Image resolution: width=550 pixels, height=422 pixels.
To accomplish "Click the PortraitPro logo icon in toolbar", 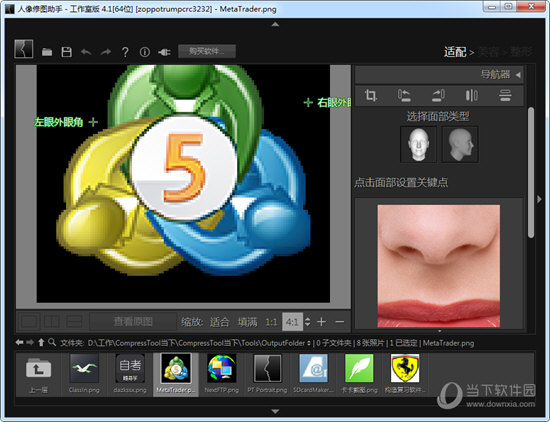I will tap(24, 49).
